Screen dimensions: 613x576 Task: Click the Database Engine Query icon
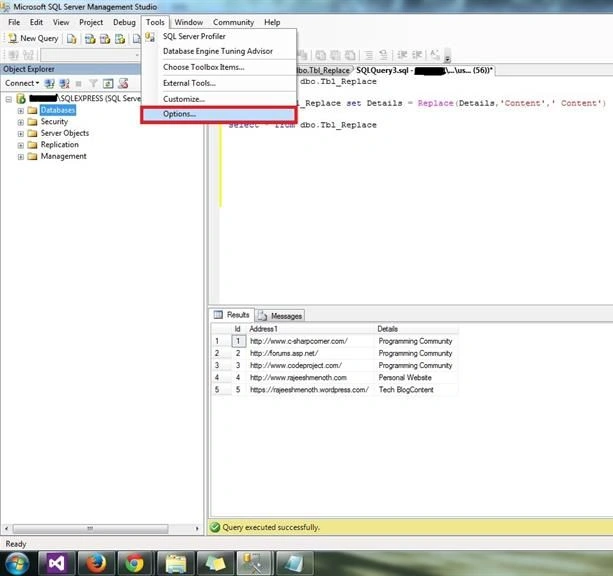72,39
